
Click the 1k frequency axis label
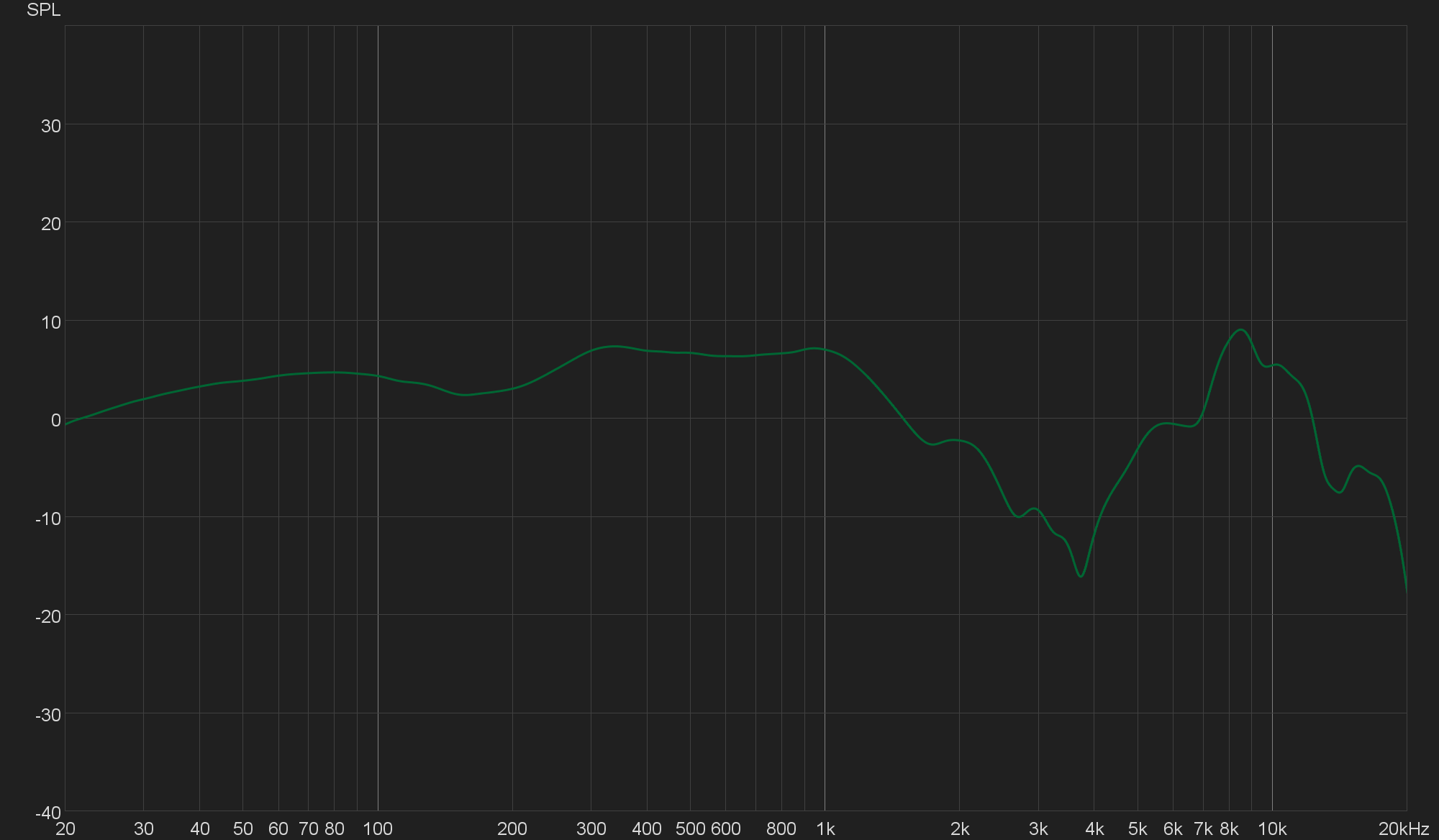[825, 829]
